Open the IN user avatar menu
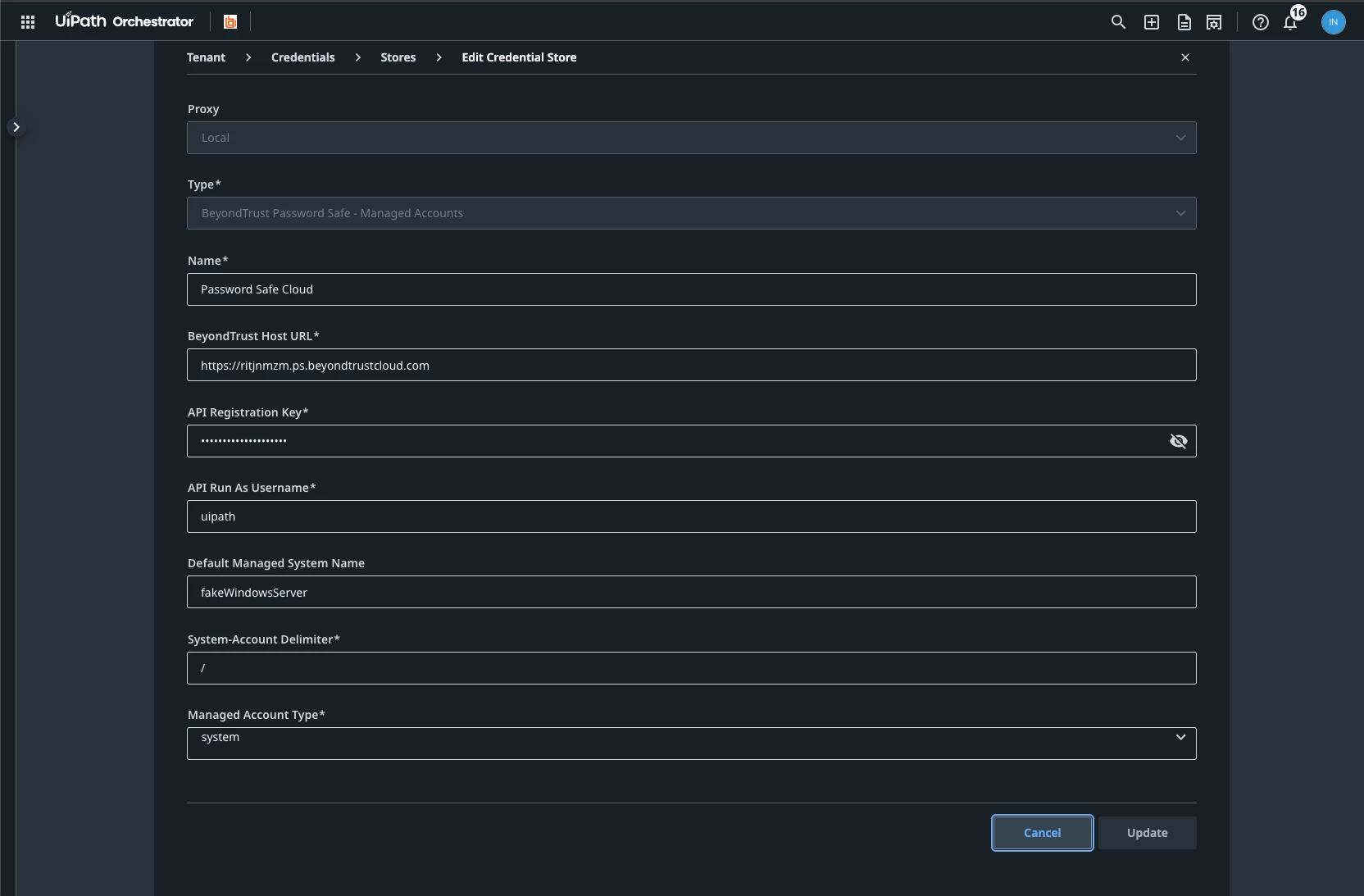This screenshot has width=1364, height=896. pos(1334,22)
